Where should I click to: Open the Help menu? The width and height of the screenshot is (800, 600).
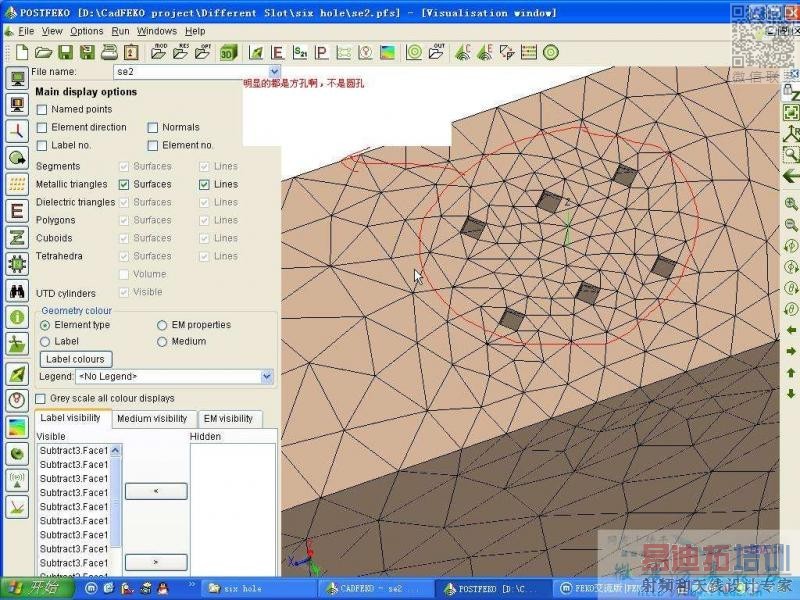tap(195, 31)
